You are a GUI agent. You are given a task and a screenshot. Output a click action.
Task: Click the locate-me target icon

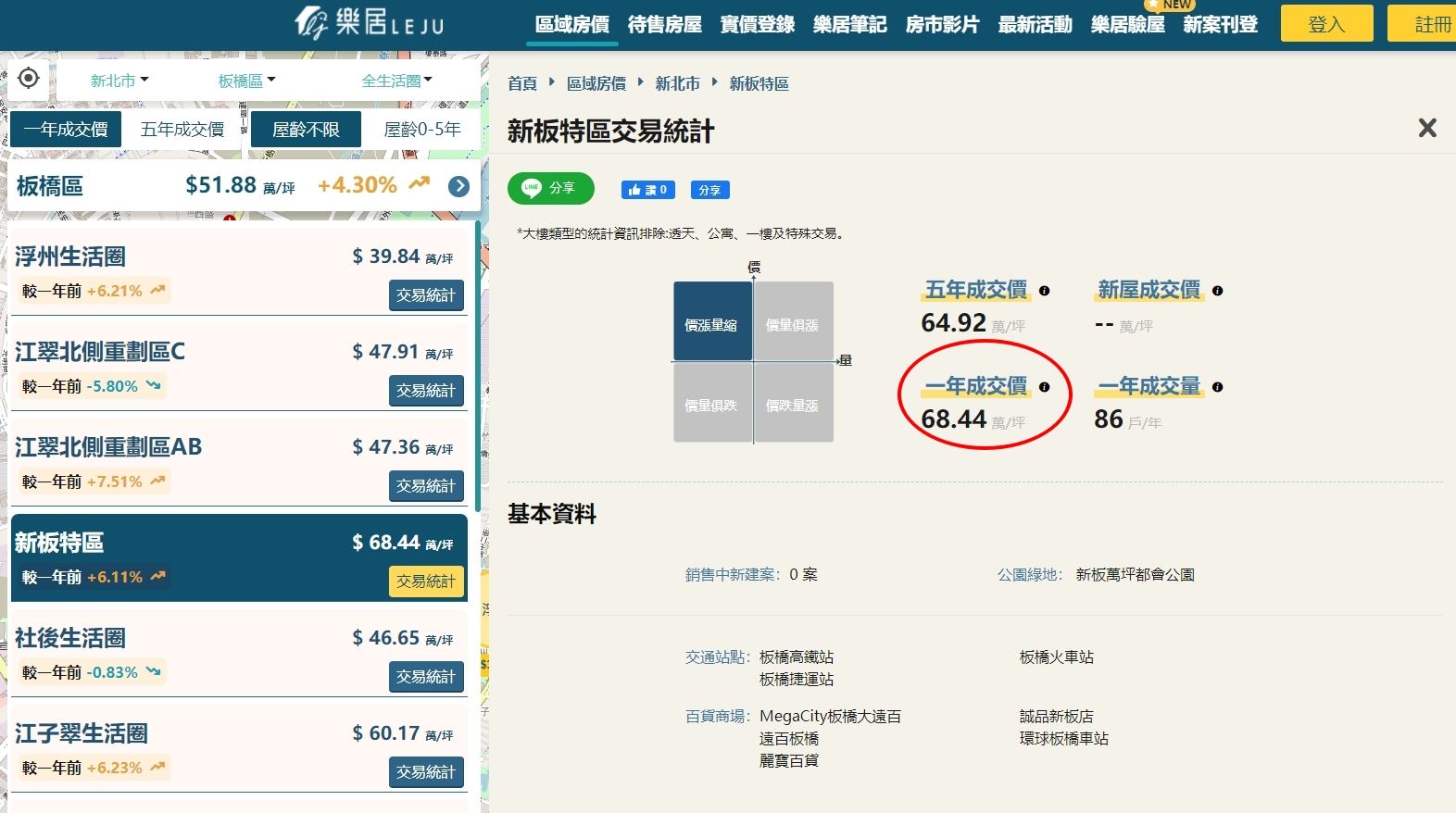(x=29, y=79)
